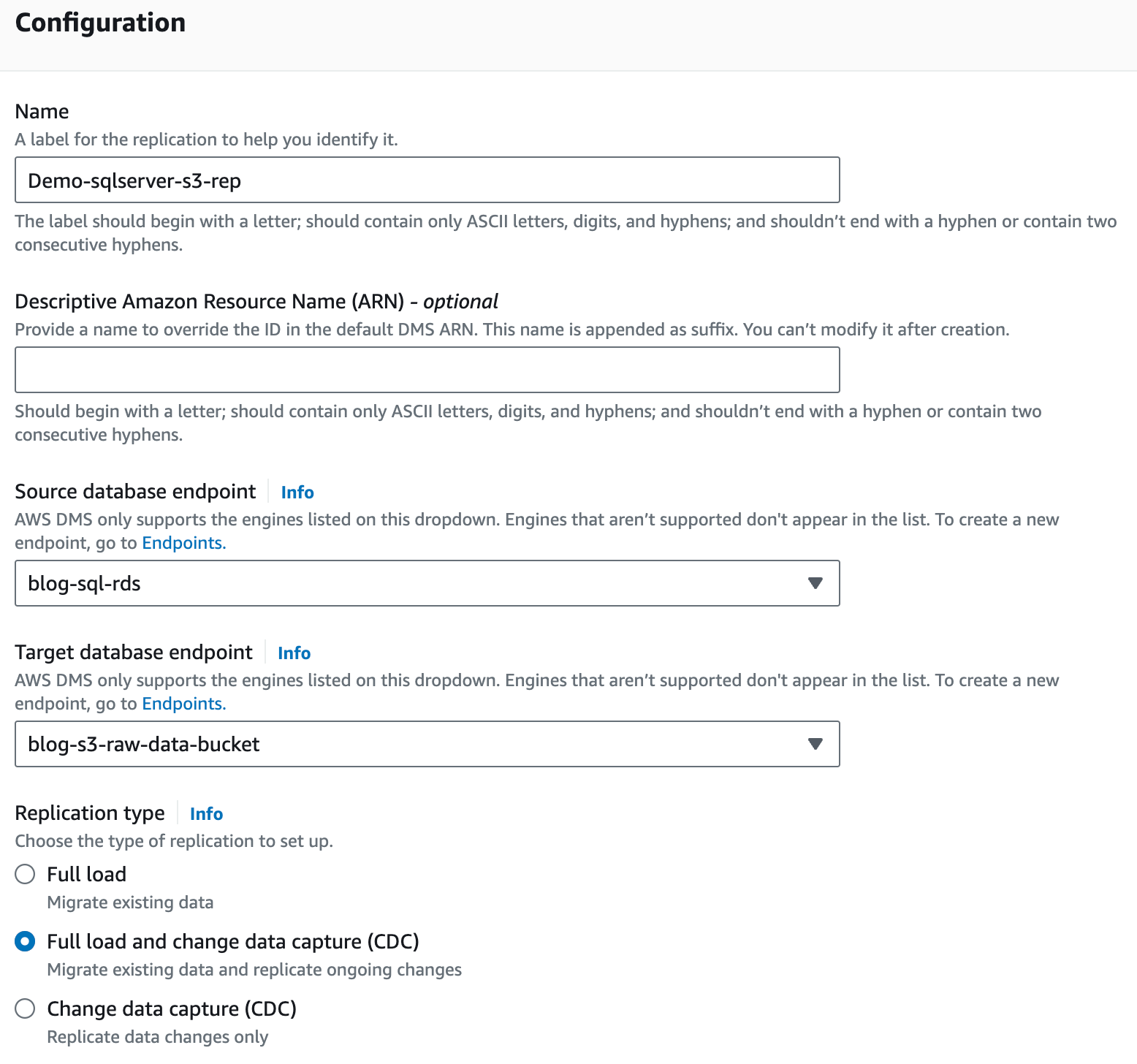Click the 'Full load' option label
Viewport: 1137px width, 1064px height.
pos(86,874)
